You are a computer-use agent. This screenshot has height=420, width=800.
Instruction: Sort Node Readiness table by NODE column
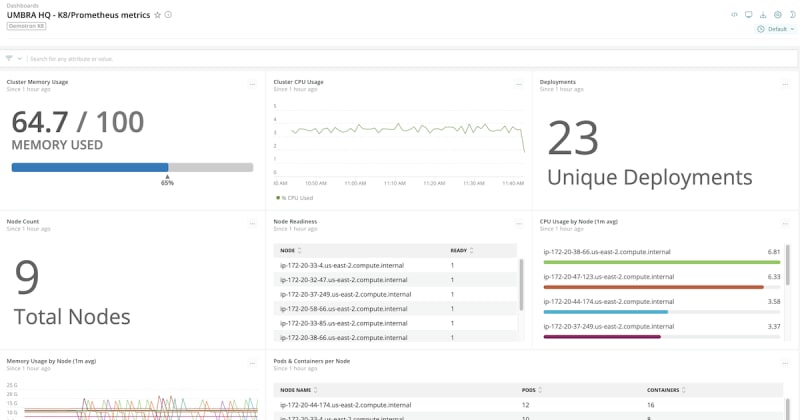click(x=291, y=249)
